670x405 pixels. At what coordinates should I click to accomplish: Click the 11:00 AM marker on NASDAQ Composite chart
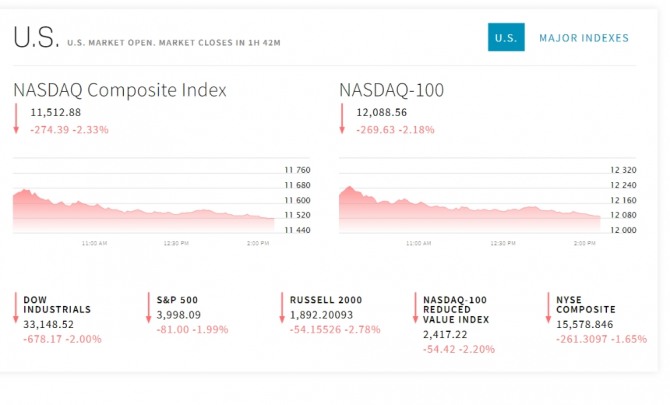point(94,243)
